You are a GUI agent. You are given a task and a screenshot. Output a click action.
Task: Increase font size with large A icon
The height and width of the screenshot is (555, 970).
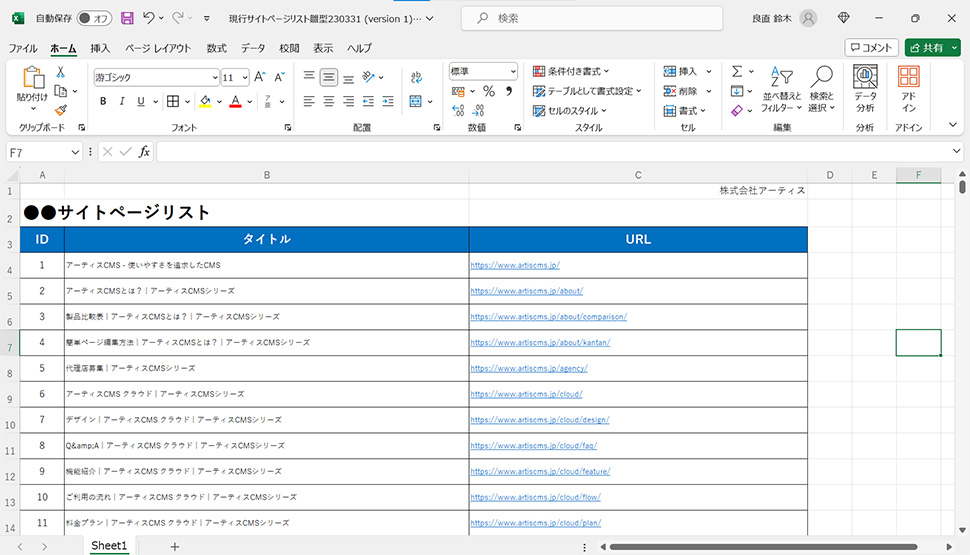point(260,77)
